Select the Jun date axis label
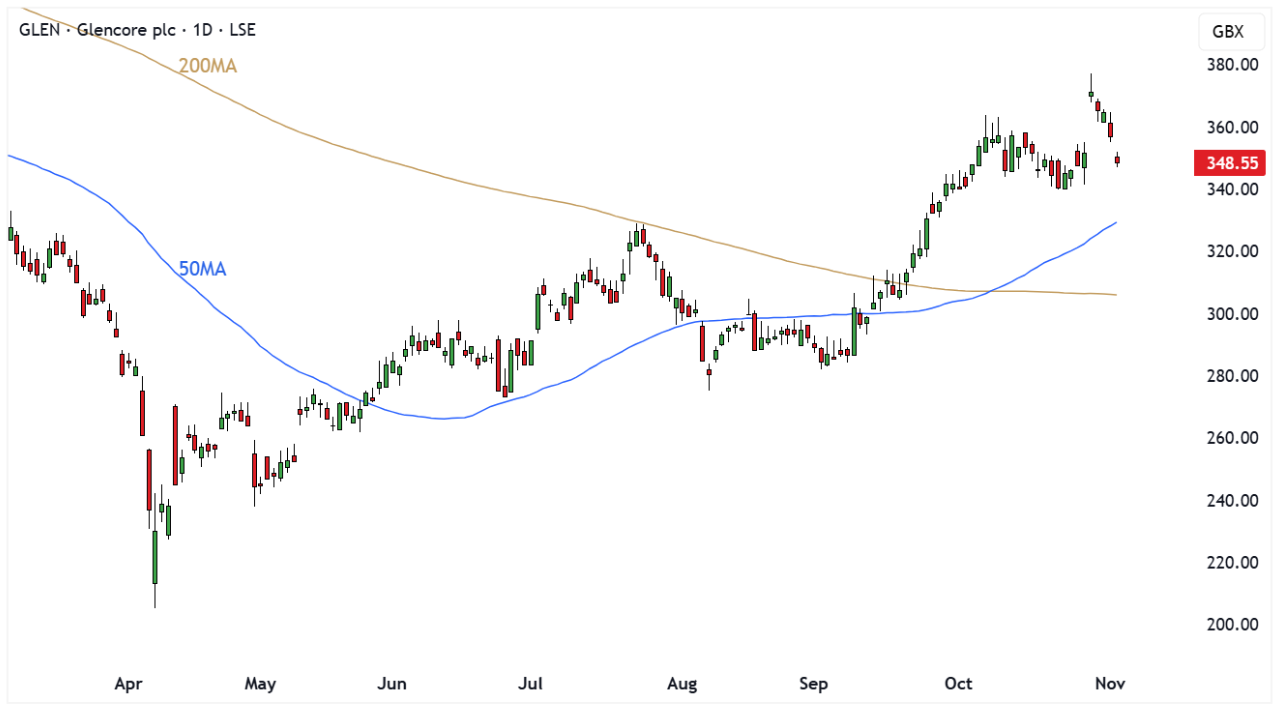Screen dimensions: 1279x713 click(391, 684)
